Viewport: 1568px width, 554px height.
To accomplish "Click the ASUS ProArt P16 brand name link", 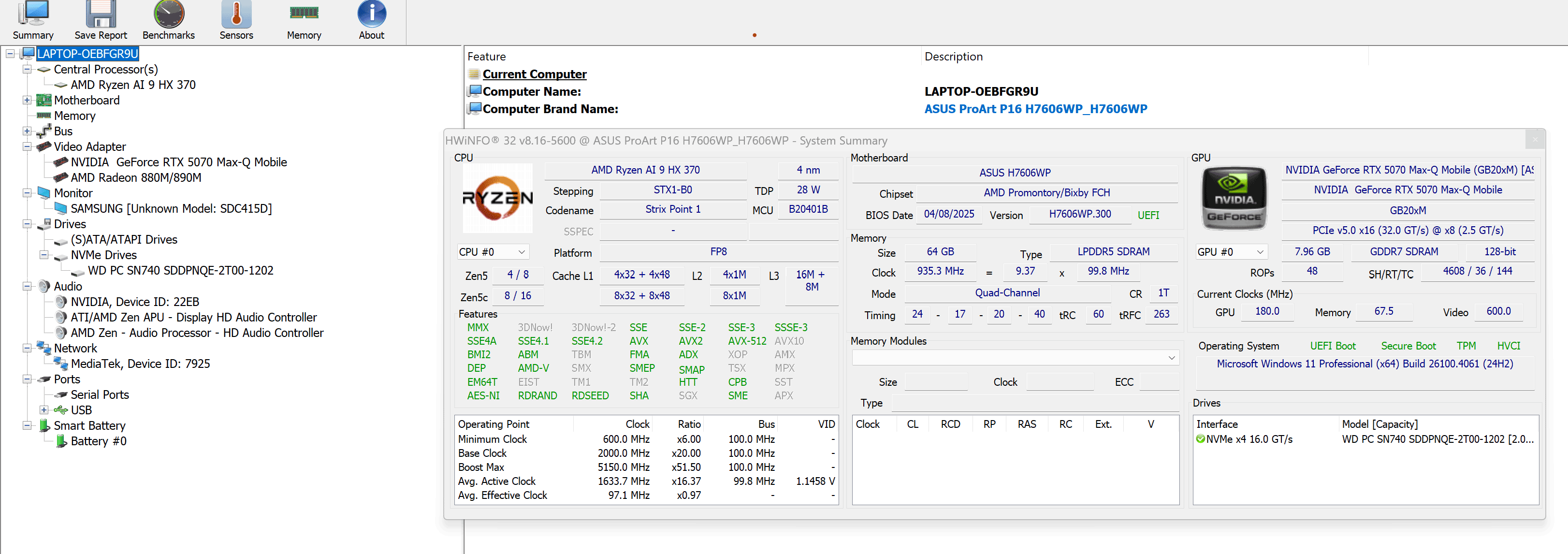I will (x=1035, y=109).
